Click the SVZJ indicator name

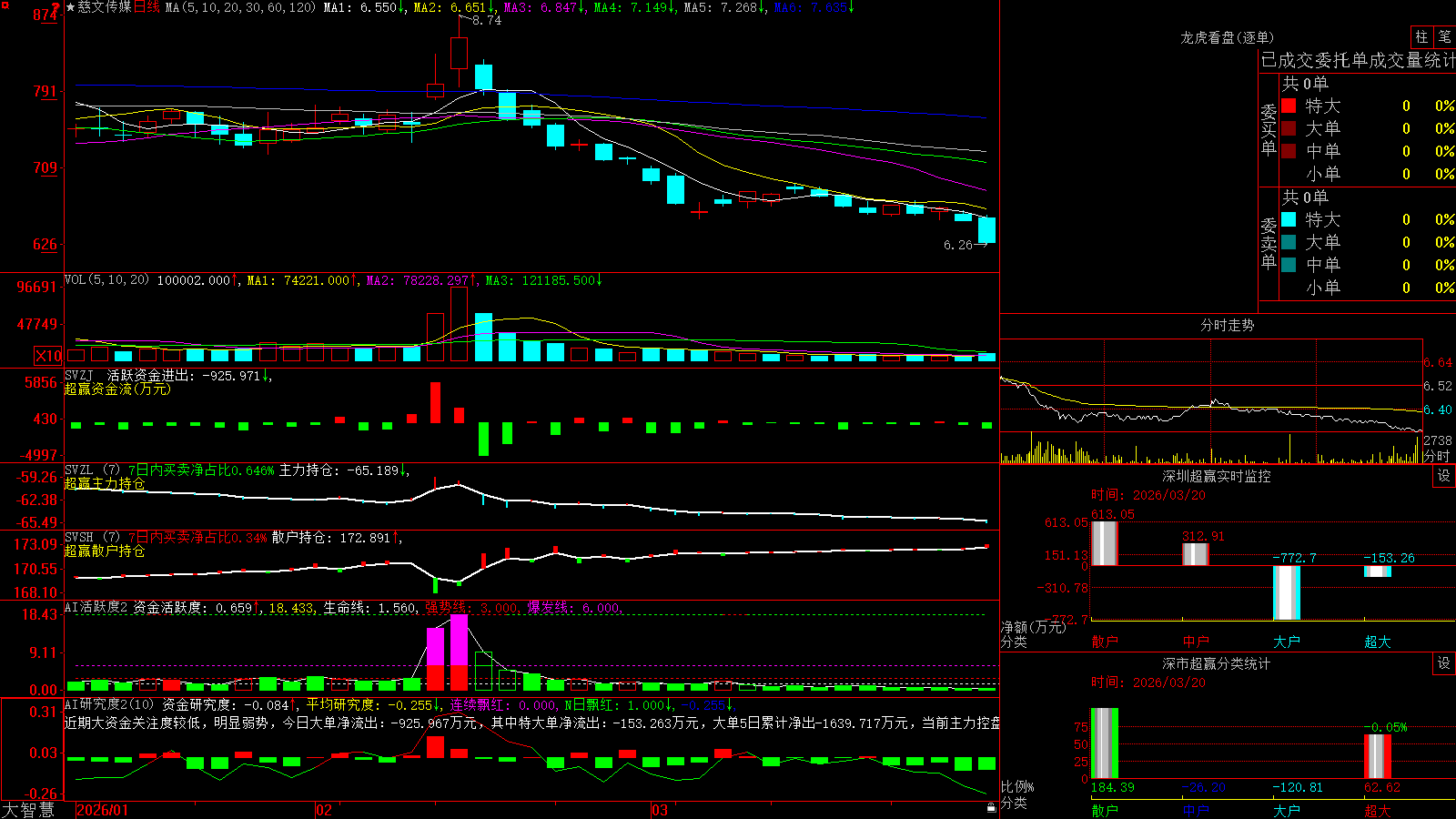(79, 375)
